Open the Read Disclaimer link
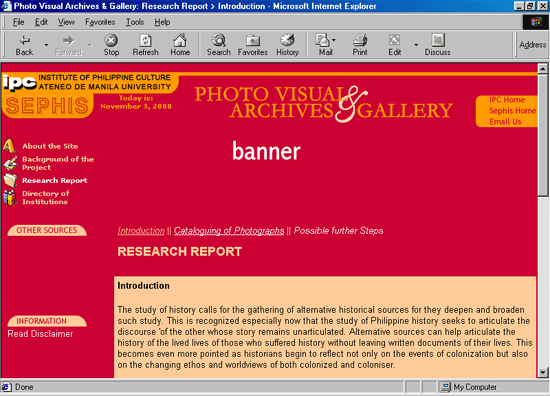 40,334
